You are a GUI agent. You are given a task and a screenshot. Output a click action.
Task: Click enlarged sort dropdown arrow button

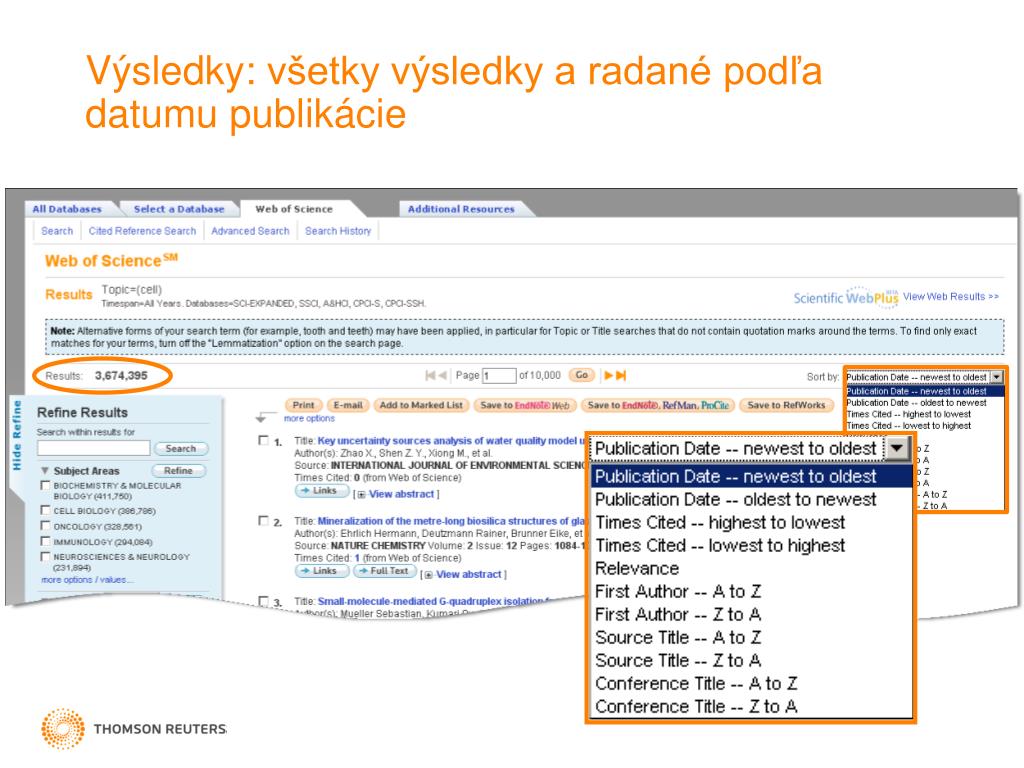coord(897,449)
